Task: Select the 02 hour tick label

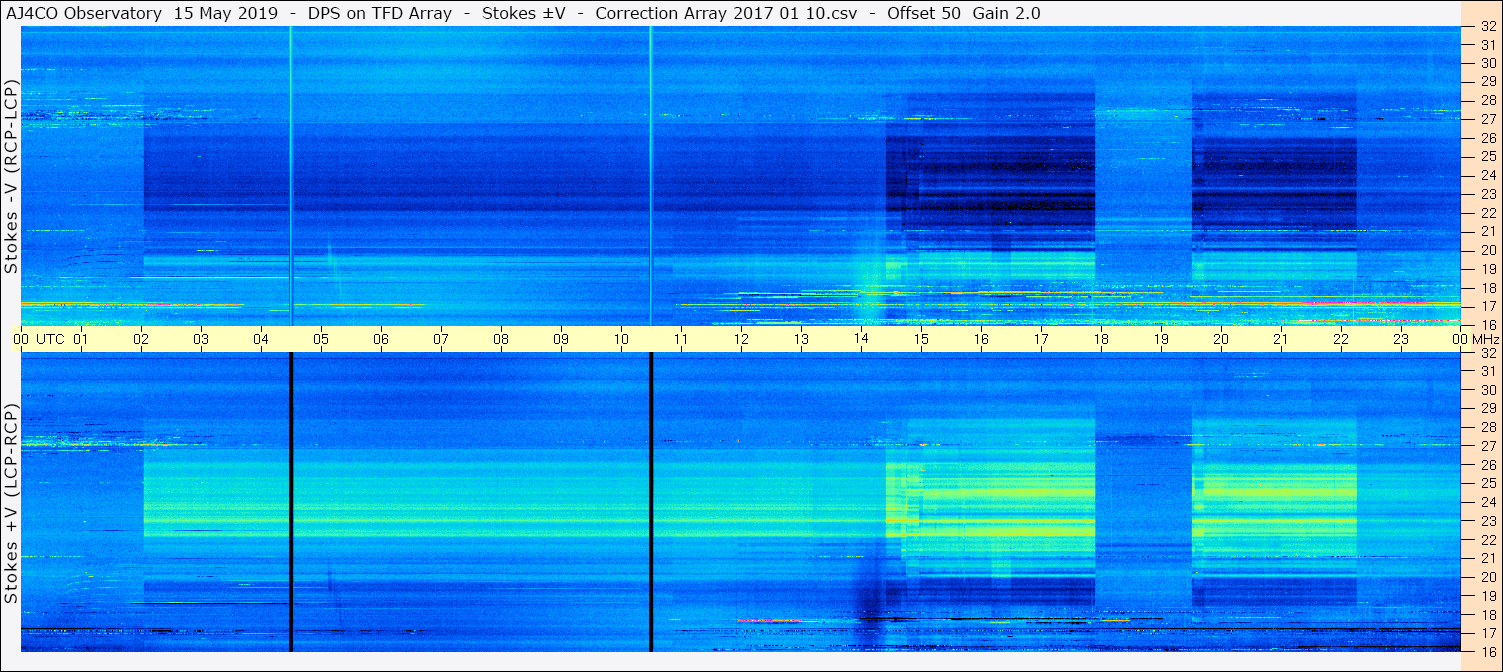Action: pos(141,339)
